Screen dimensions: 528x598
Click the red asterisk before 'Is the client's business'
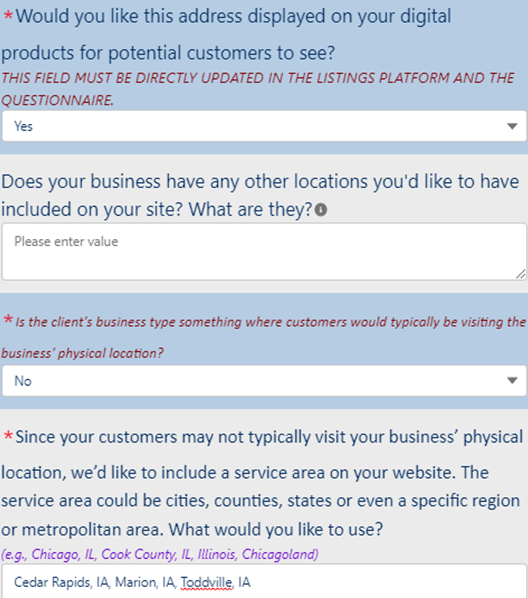pyautogui.click(x=8, y=320)
